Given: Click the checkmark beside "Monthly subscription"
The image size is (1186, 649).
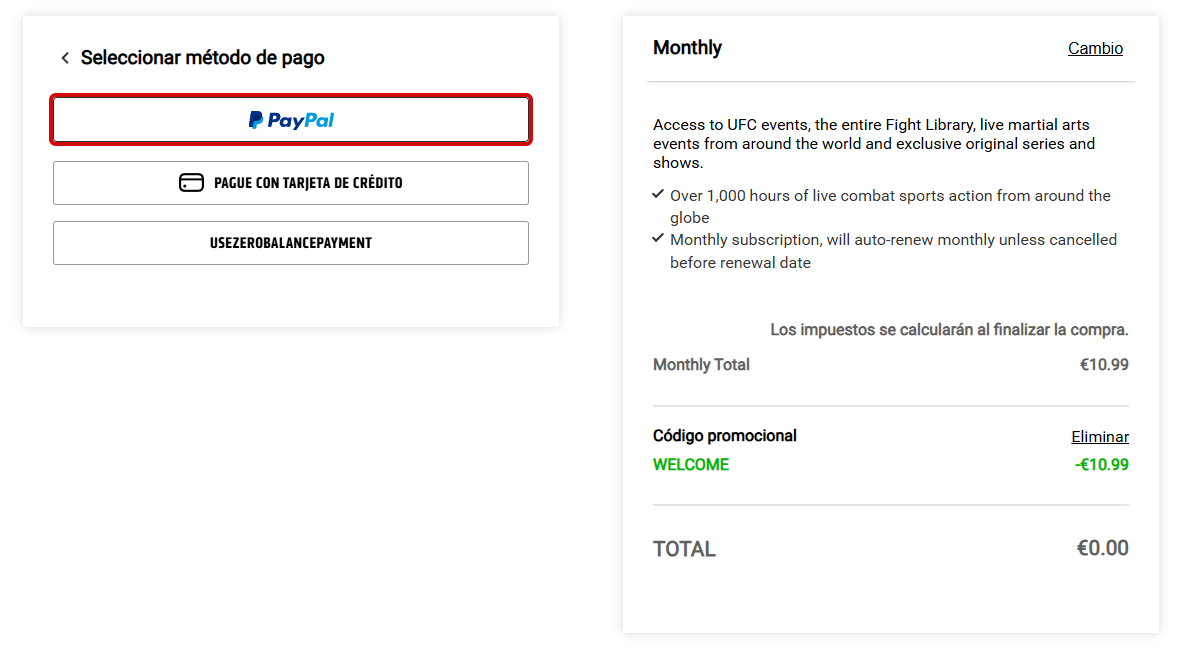Looking at the screenshot, I should tap(658, 238).
